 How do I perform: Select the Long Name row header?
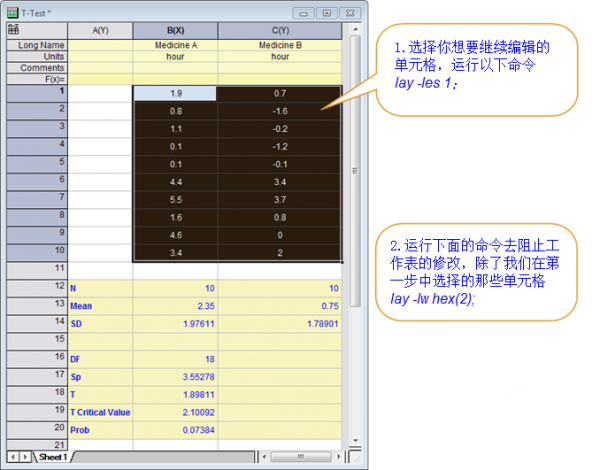pyautogui.click(x=37, y=45)
